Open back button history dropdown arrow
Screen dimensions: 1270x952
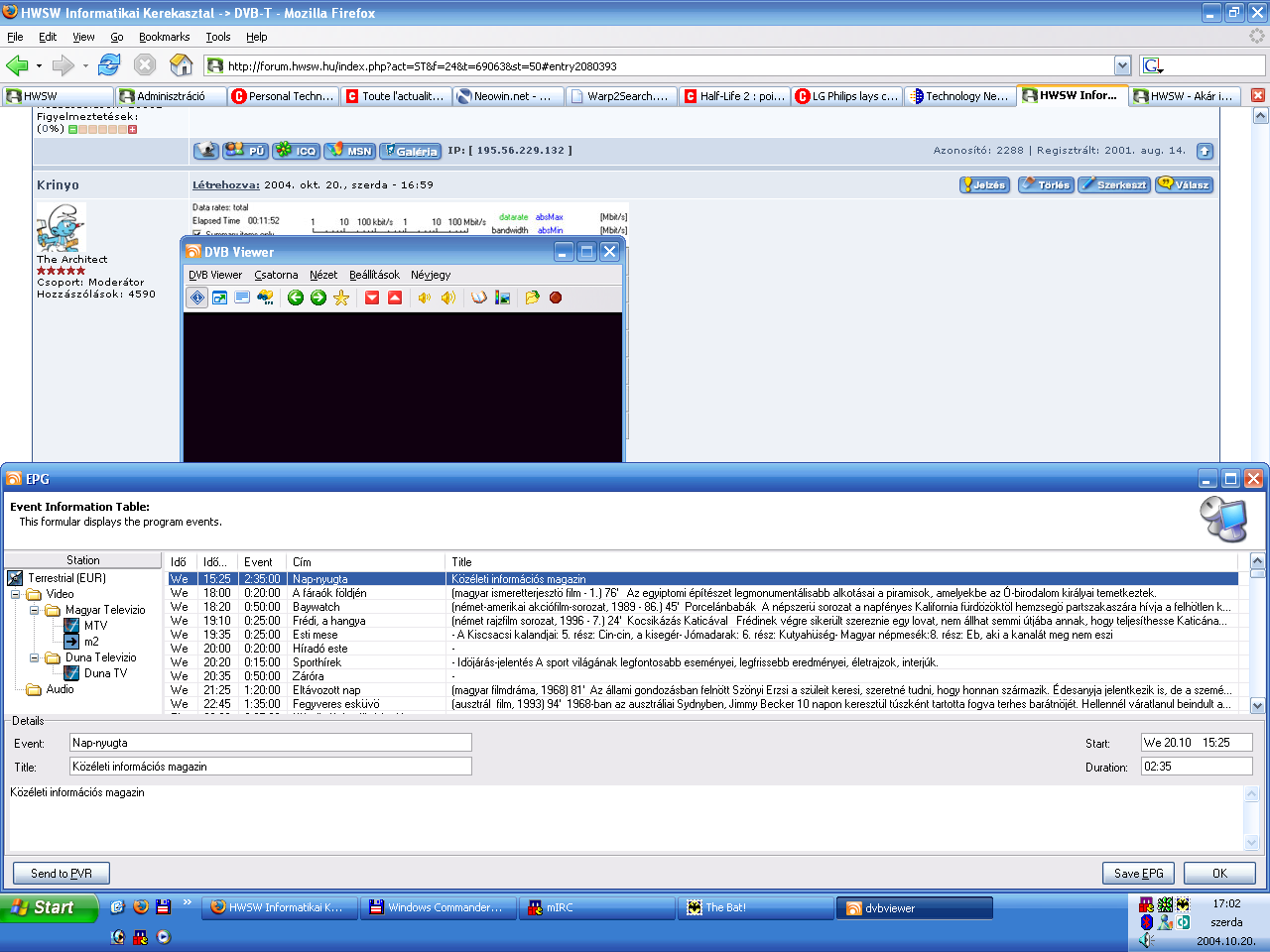tap(39, 65)
